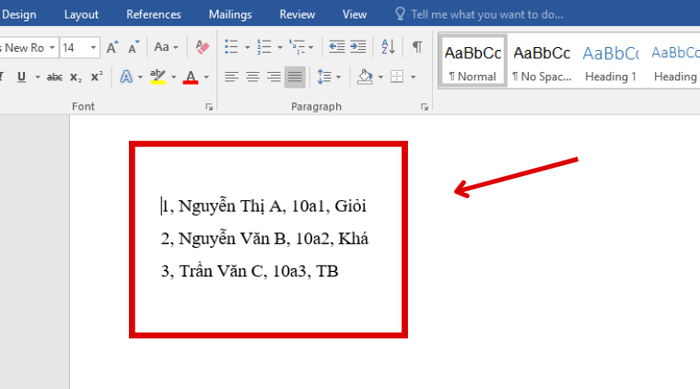Click the line '1, Nguyễn Thị A, 10a1, Giỏi'

click(x=264, y=206)
